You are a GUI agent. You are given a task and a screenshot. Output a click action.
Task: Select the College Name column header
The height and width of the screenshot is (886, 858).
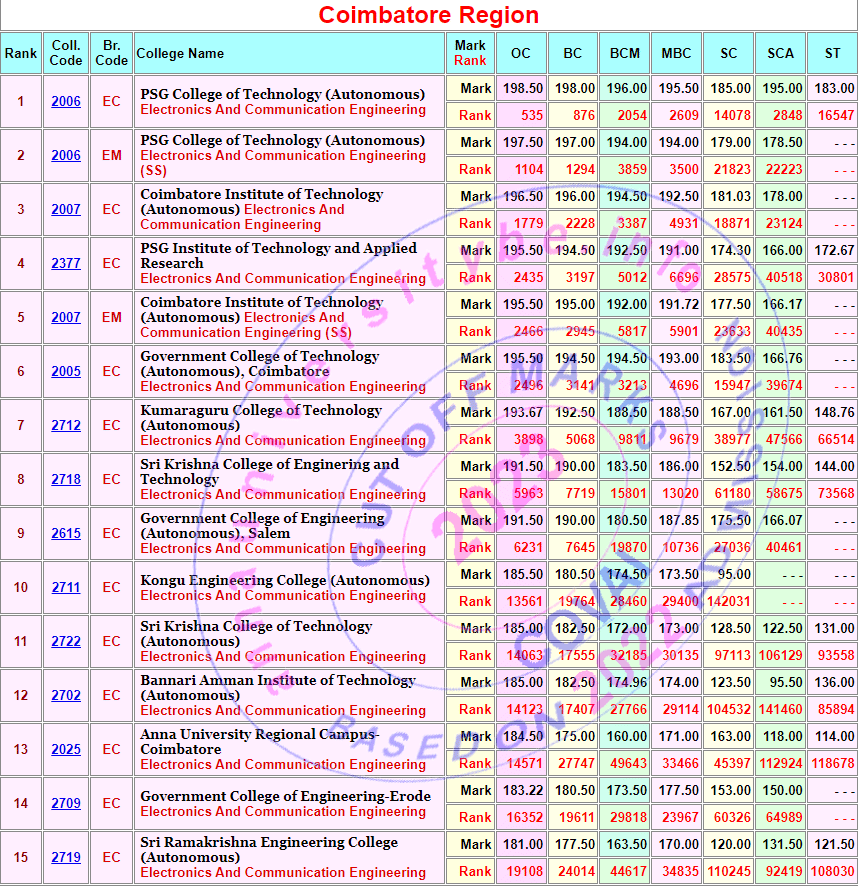coord(180,53)
